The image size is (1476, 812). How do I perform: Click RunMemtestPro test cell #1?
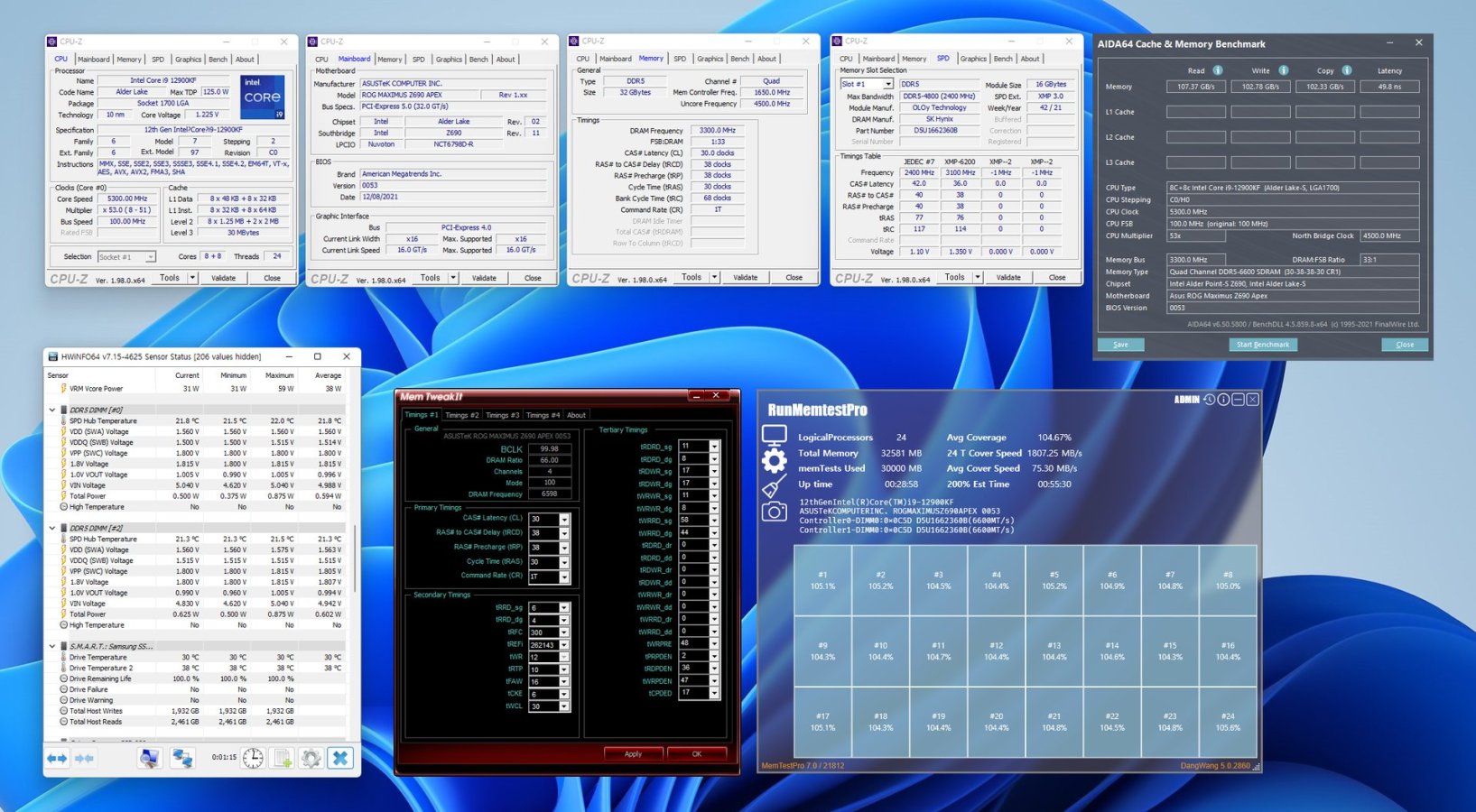point(822,580)
